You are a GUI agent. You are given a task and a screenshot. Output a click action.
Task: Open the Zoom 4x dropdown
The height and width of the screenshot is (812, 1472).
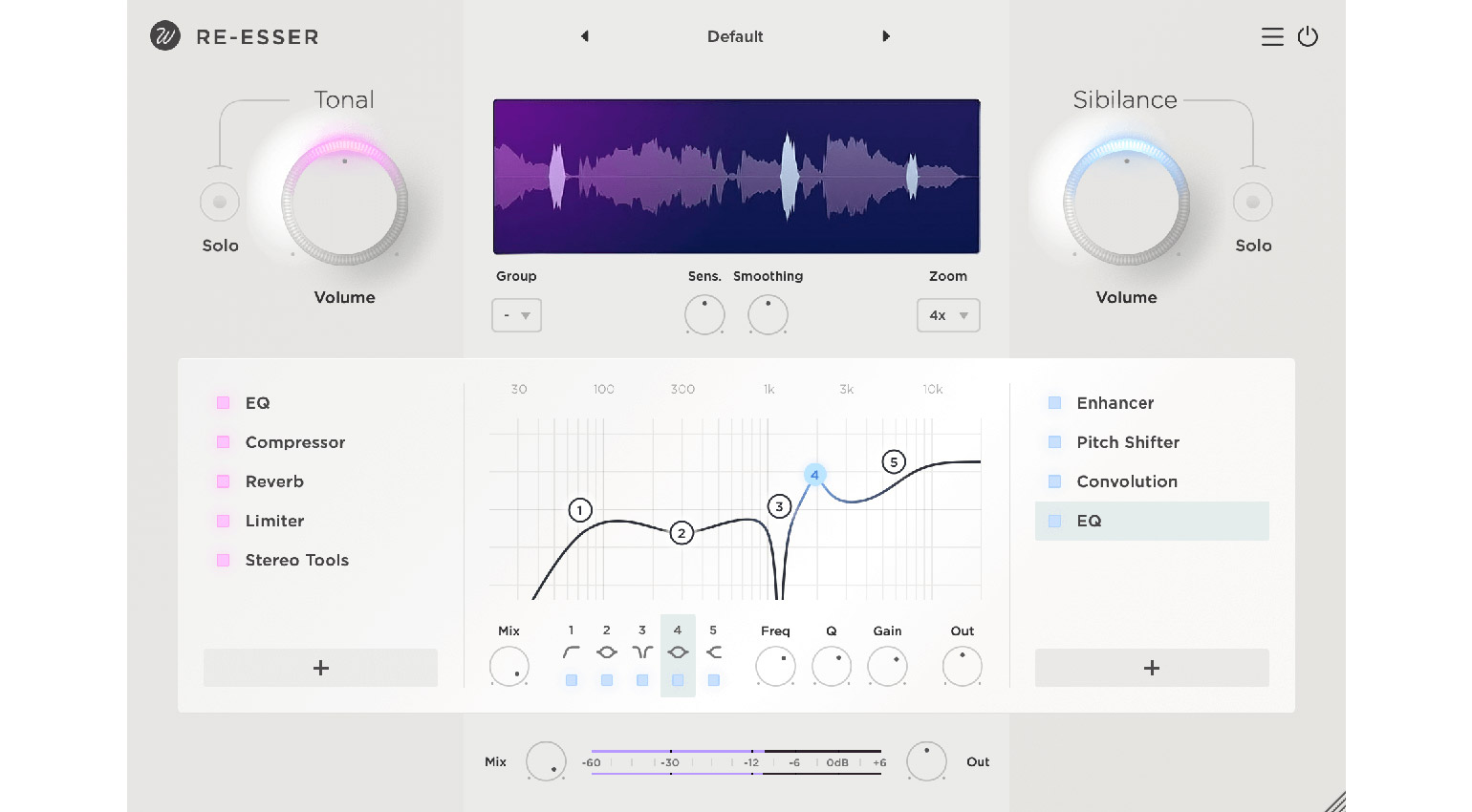click(948, 315)
